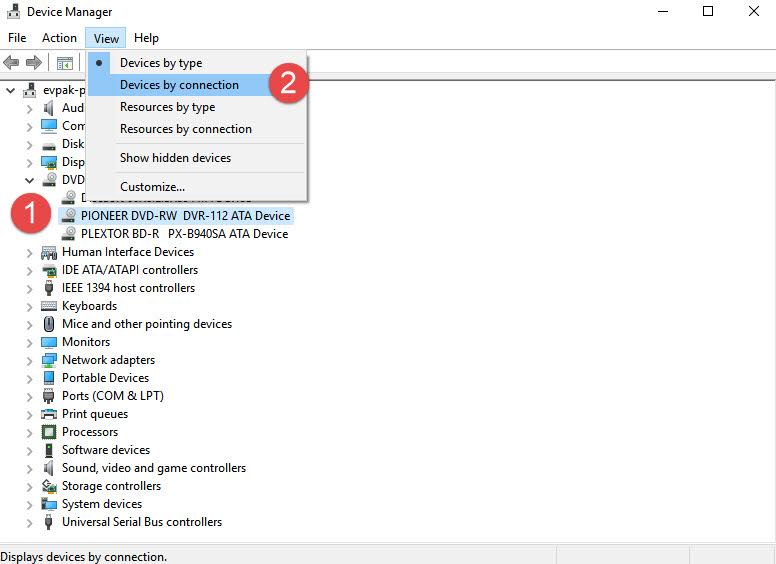This screenshot has width=776, height=564.
Task: Choose Devices by connection view
Action: [x=179, y=85]
